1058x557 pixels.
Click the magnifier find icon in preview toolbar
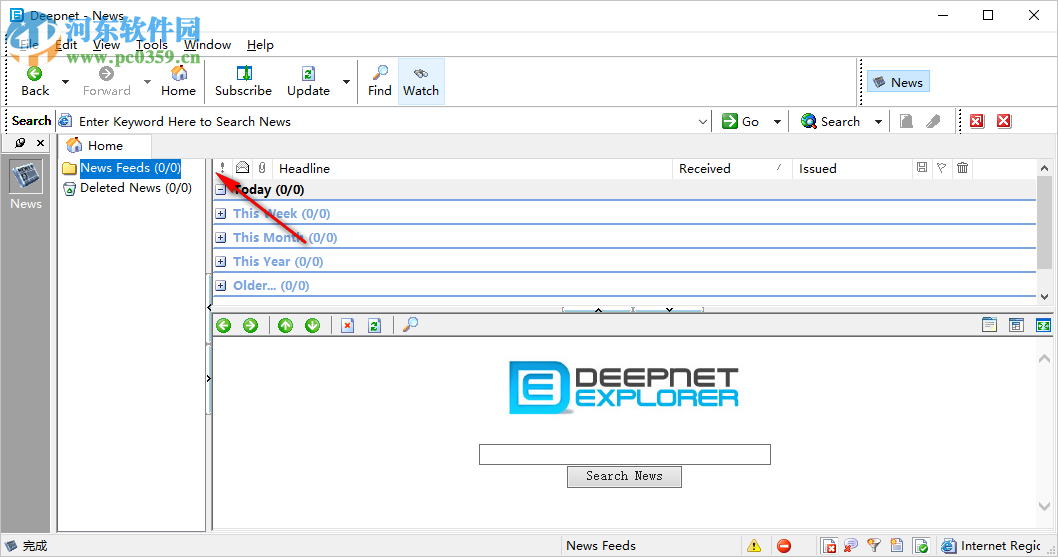pyautogui.click(x=410, y=325)
